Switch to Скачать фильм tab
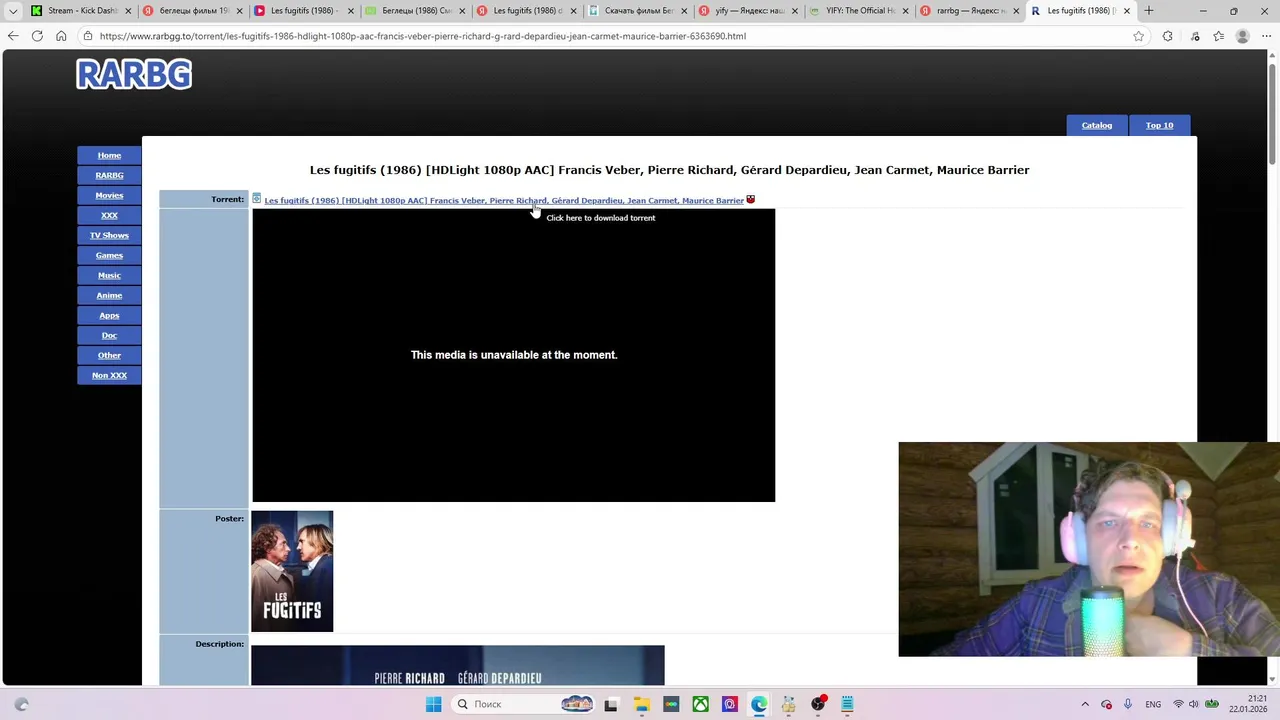The height and width of the screenshot is (720, 1280). coord(637,11)
